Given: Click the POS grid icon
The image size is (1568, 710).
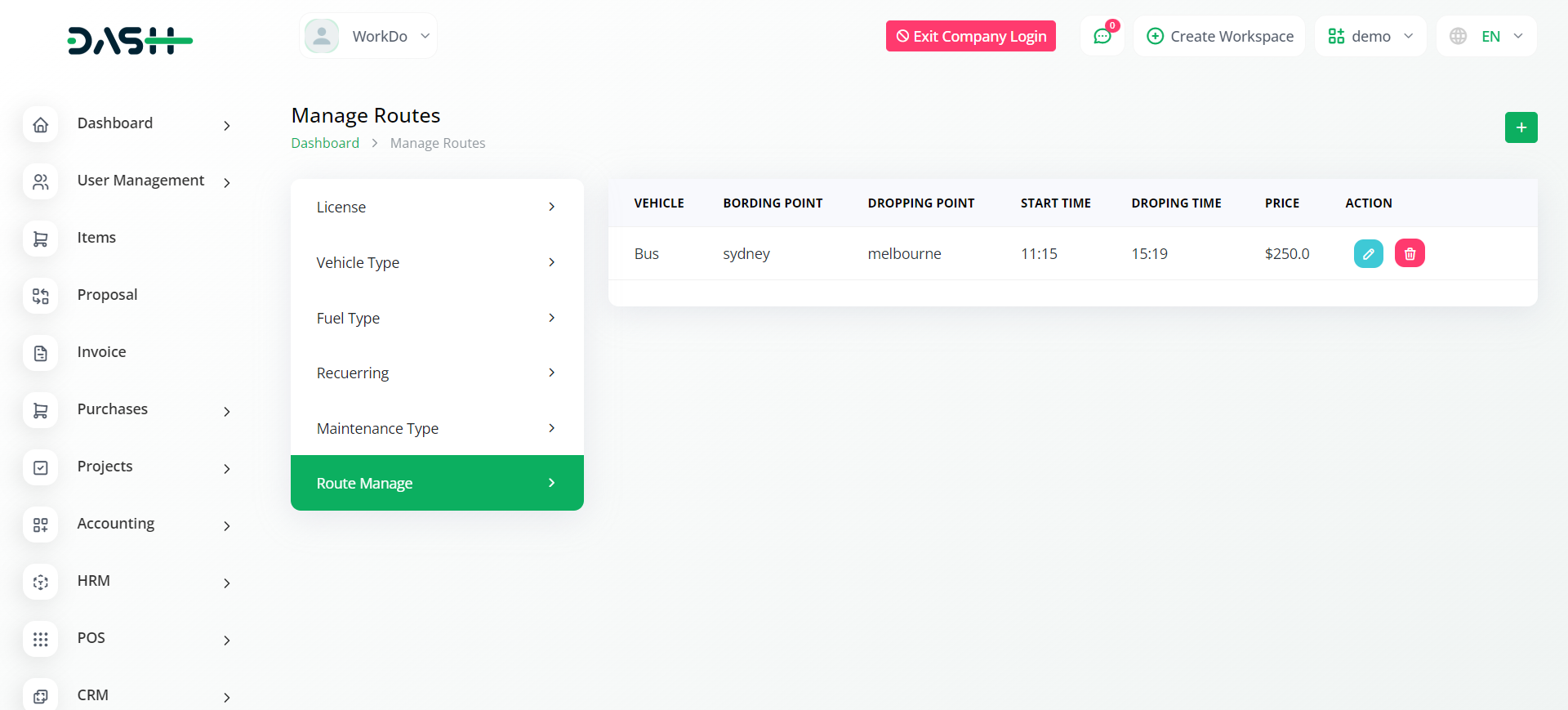Looking at the screenshot, I should (41, 639).
